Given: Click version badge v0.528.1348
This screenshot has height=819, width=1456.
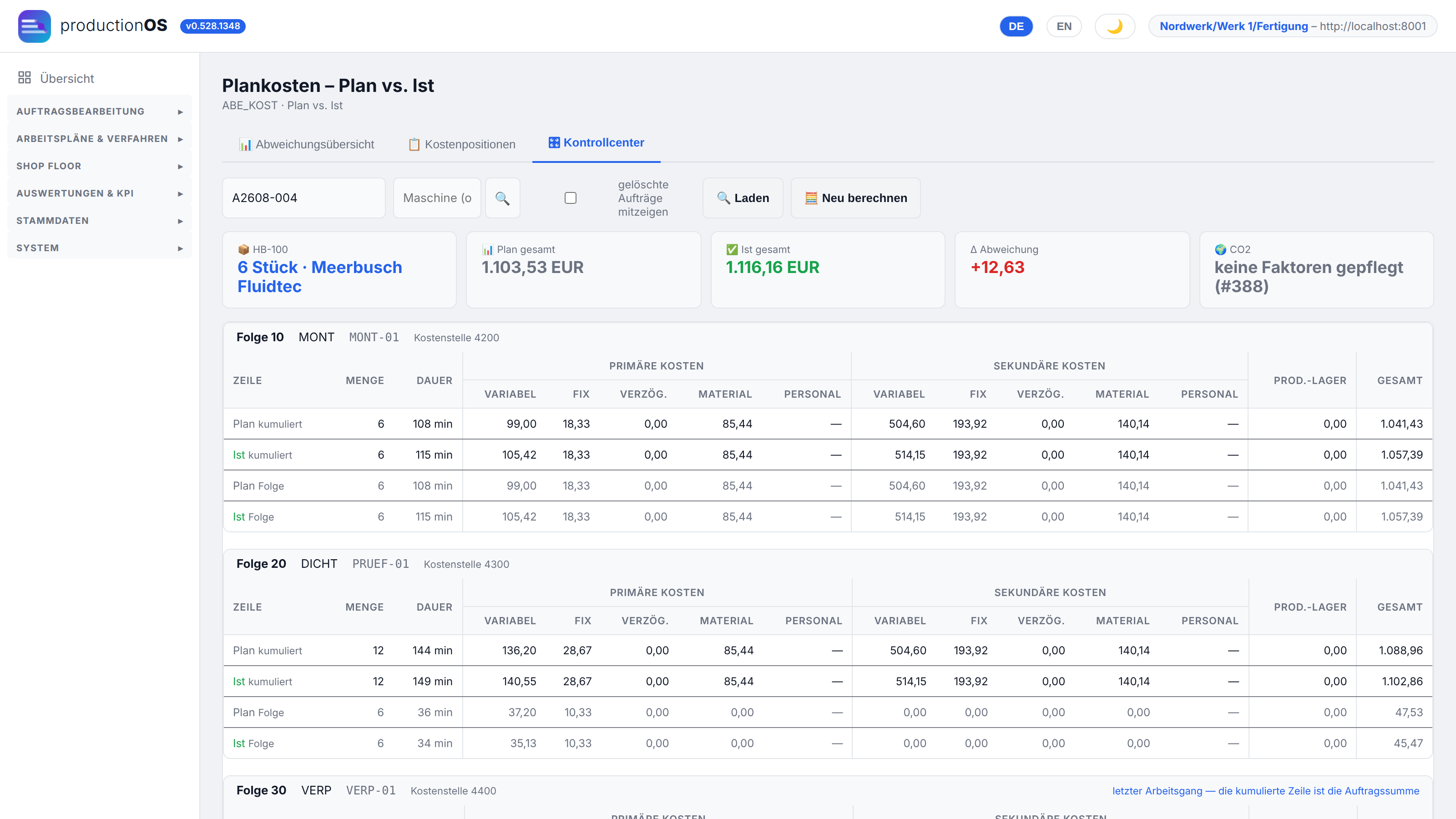Looking at the screenshot, I should point(212,26).
